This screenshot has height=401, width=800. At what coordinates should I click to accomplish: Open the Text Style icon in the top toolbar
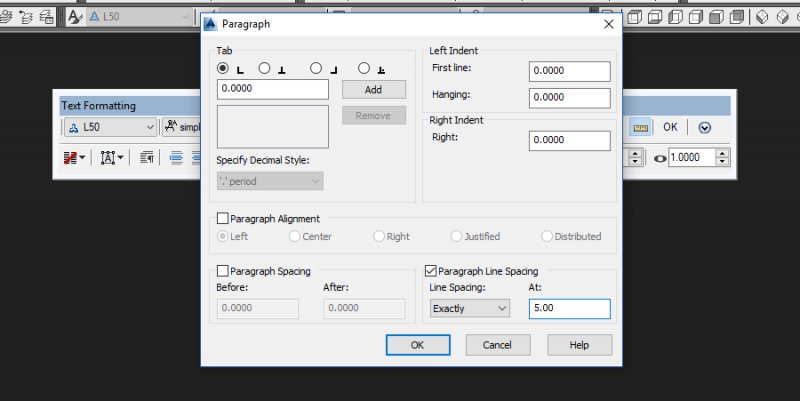(x=75, y=17)
